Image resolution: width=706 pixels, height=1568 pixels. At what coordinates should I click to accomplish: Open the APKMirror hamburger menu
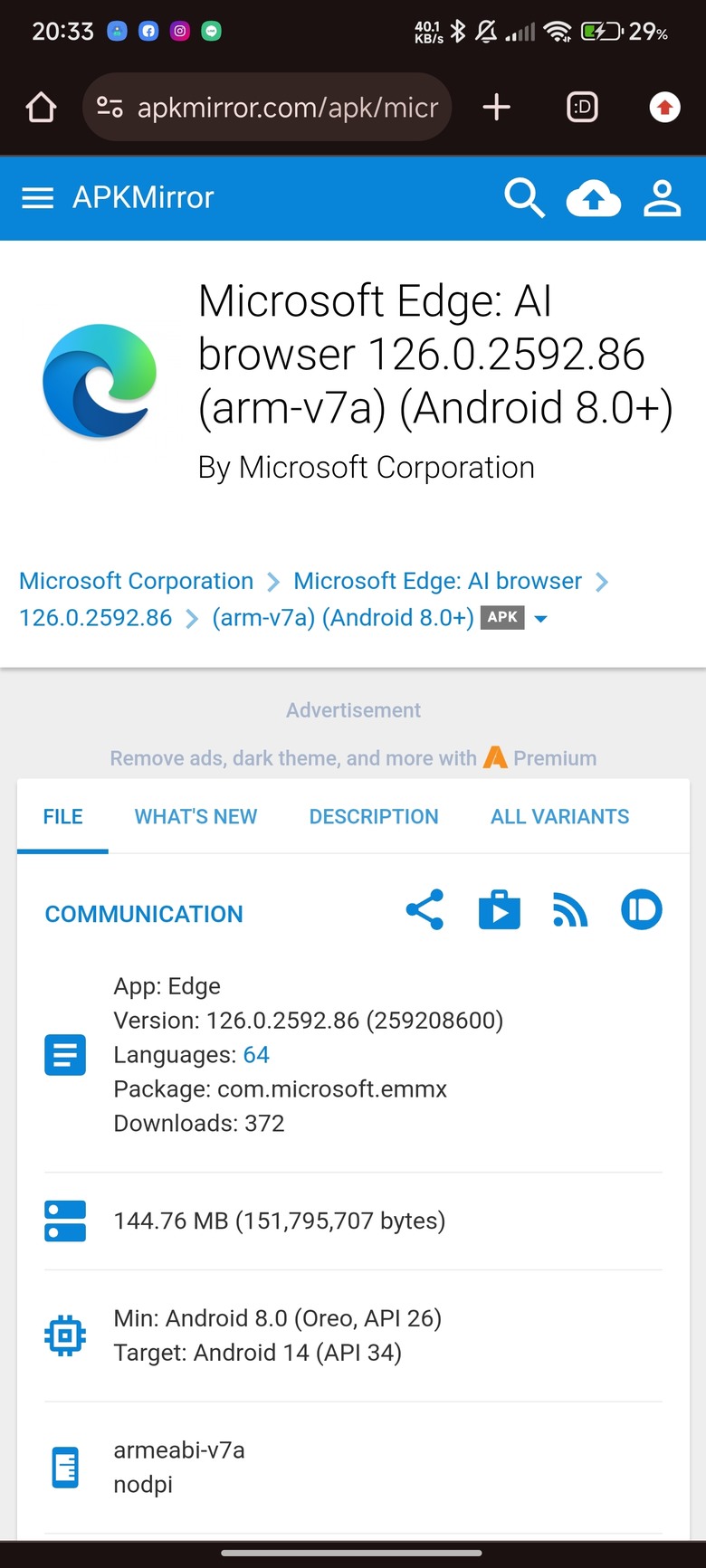(37, 198)
